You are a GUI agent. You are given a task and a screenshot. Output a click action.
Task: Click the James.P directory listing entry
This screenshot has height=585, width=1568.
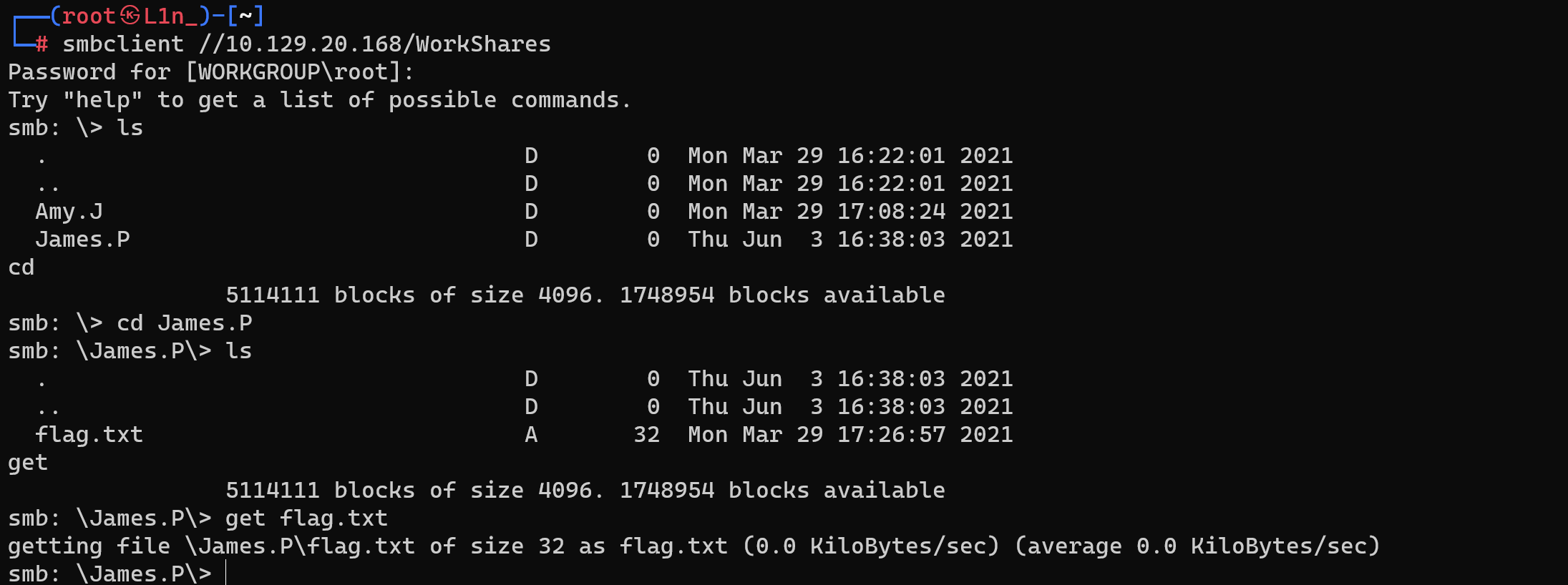coord(83,240)
